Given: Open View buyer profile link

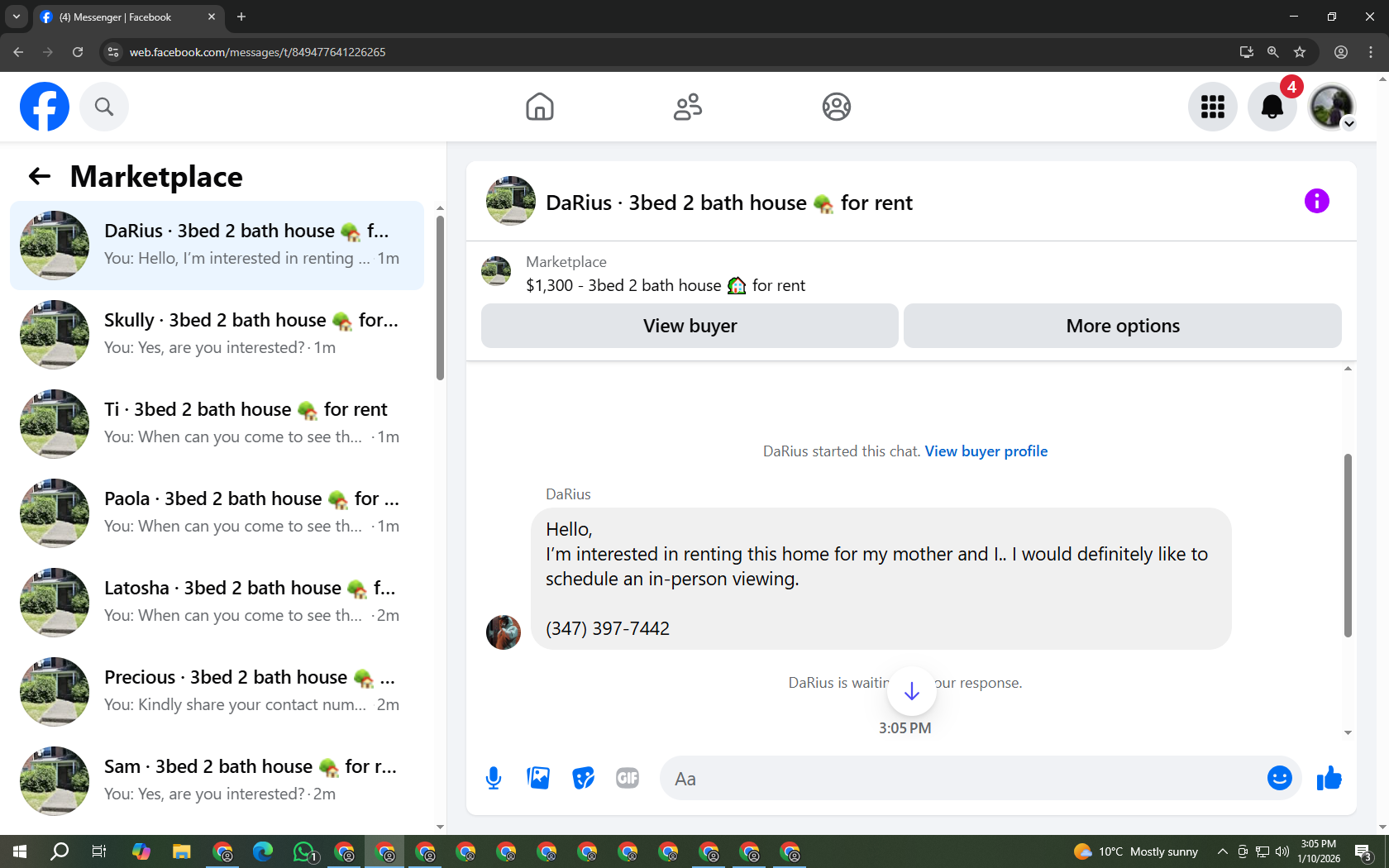Looking at the screenshot, I should tap(986, 451).
